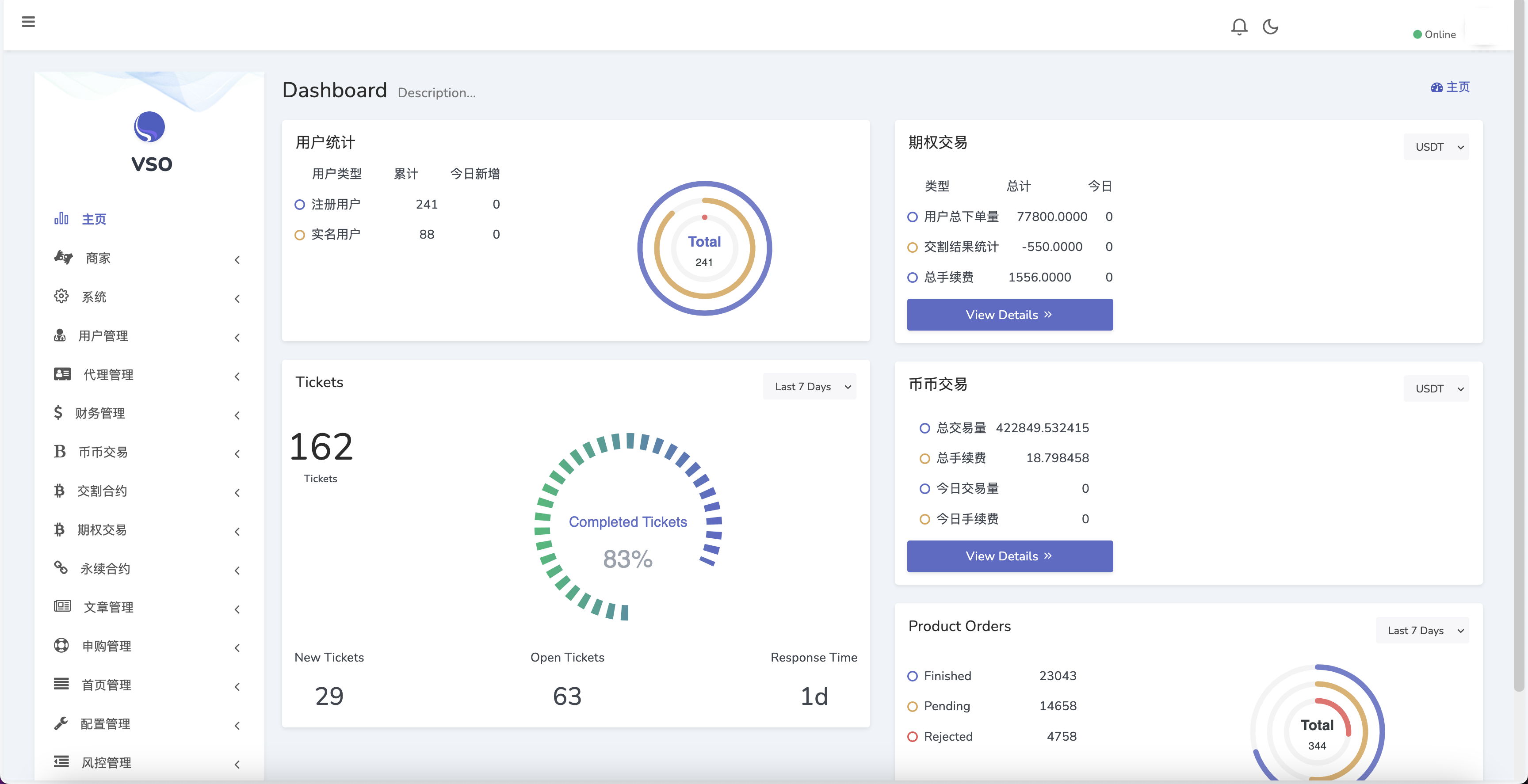The height and width of the screenshot is (784, 1528).
Task: Click View Details in 币币交易
Action: click(x=1009, y=555)
